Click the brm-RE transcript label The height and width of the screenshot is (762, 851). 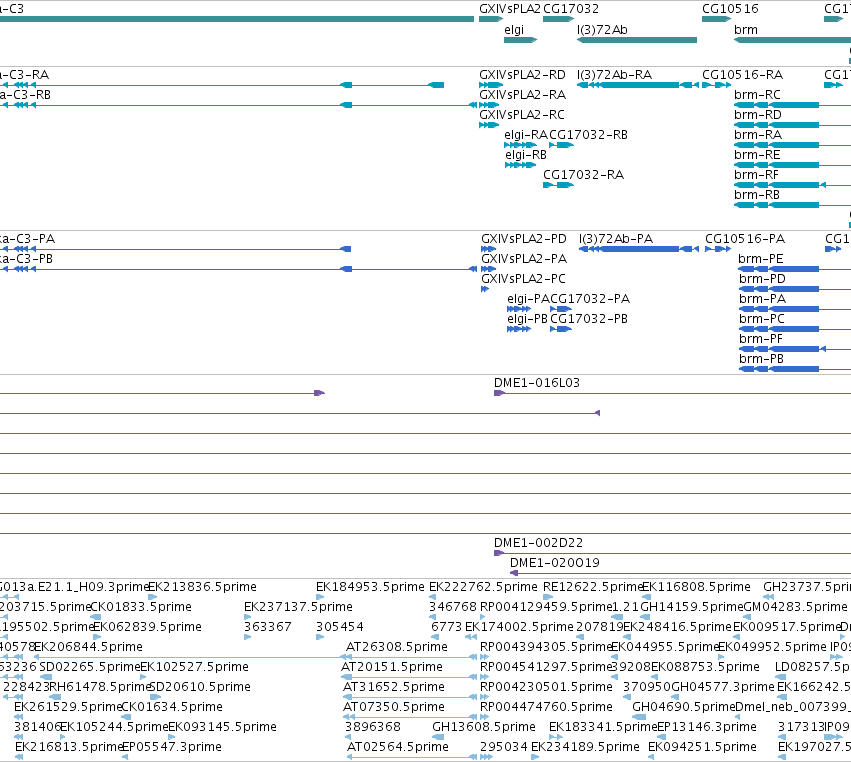[757, 155]
